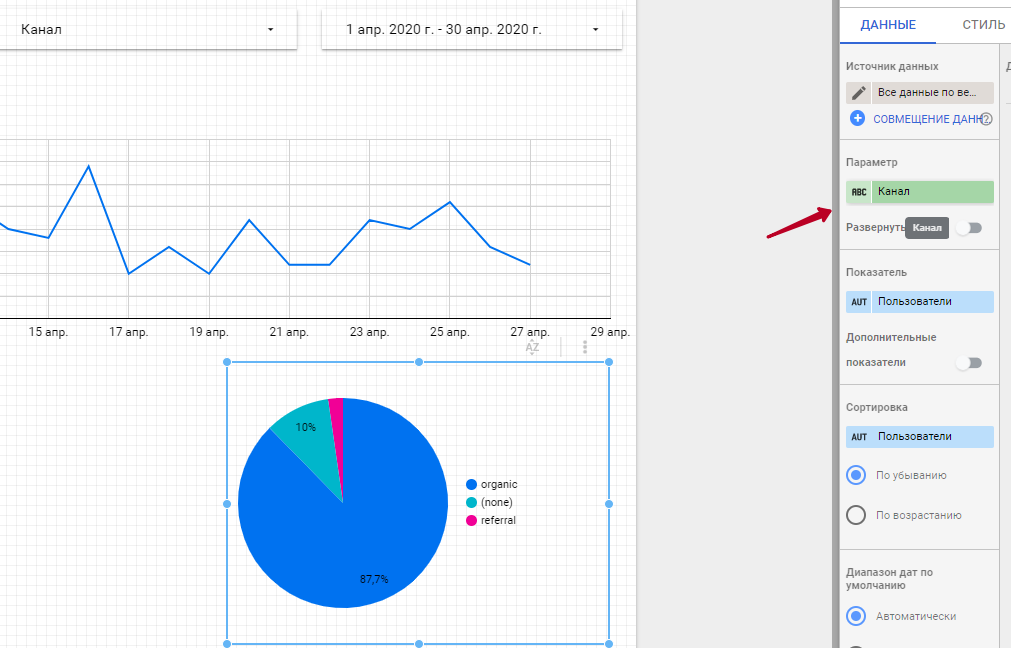
Task: Open the three-dot menu above pie chart
Action: coord(585,347)
